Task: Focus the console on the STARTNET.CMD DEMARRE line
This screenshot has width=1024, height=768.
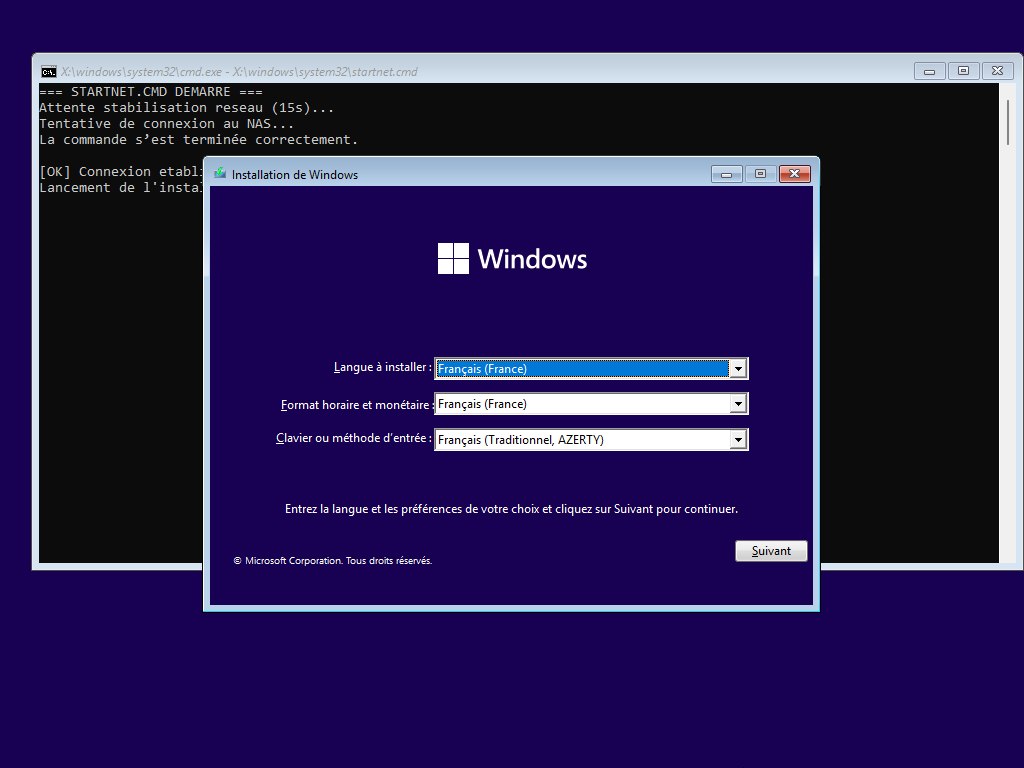Action: coord(150,92)
